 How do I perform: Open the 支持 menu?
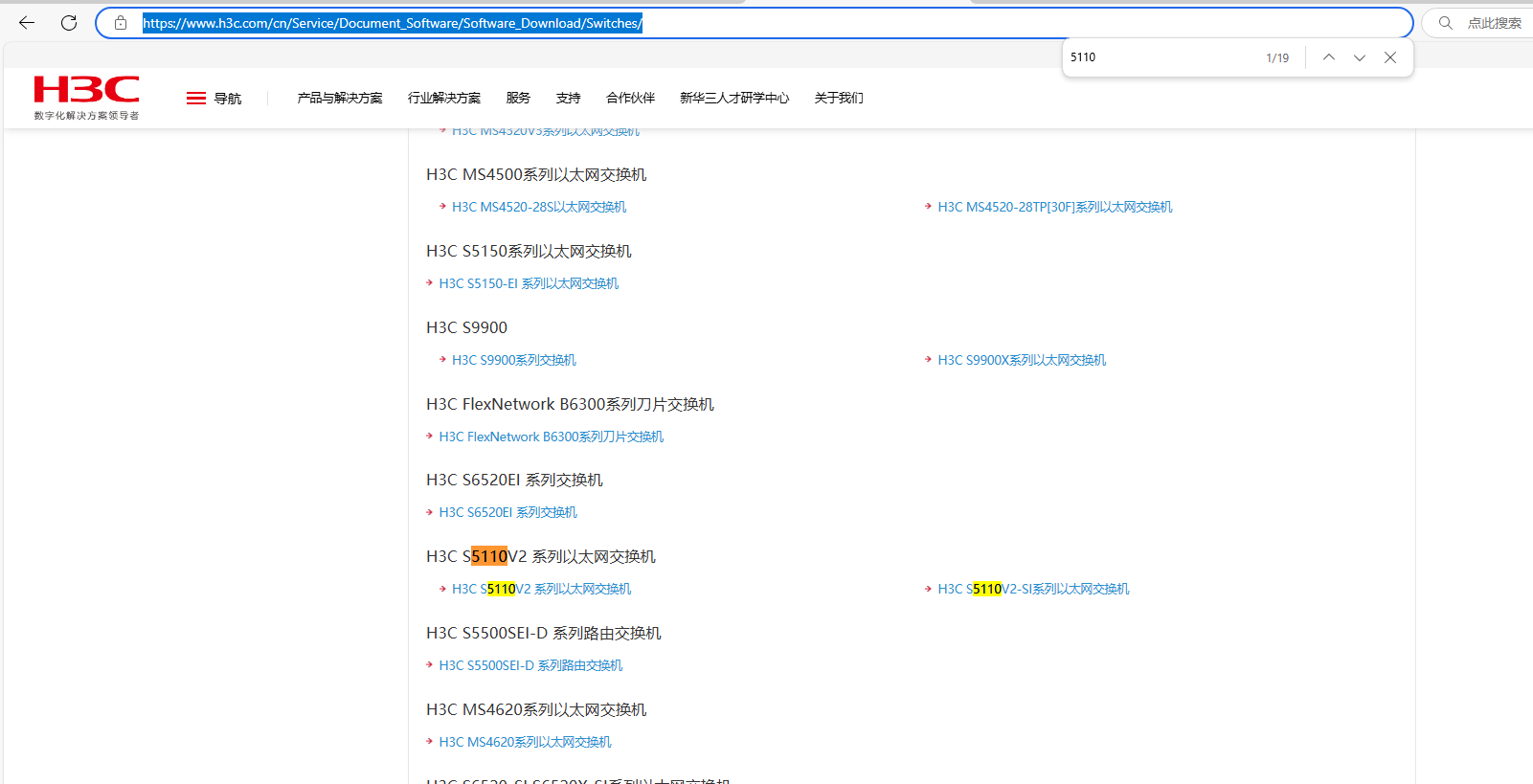[x=568, y=98]
